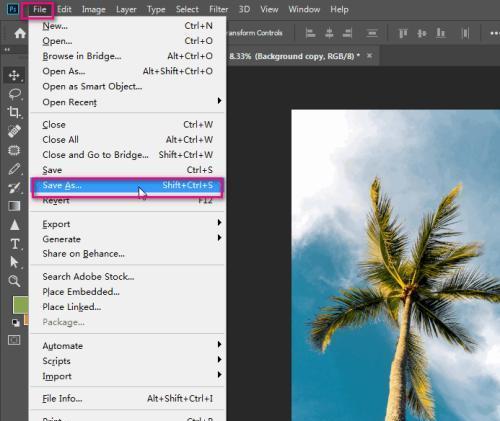Choose Share on Behance...

[x=128, y=254]
